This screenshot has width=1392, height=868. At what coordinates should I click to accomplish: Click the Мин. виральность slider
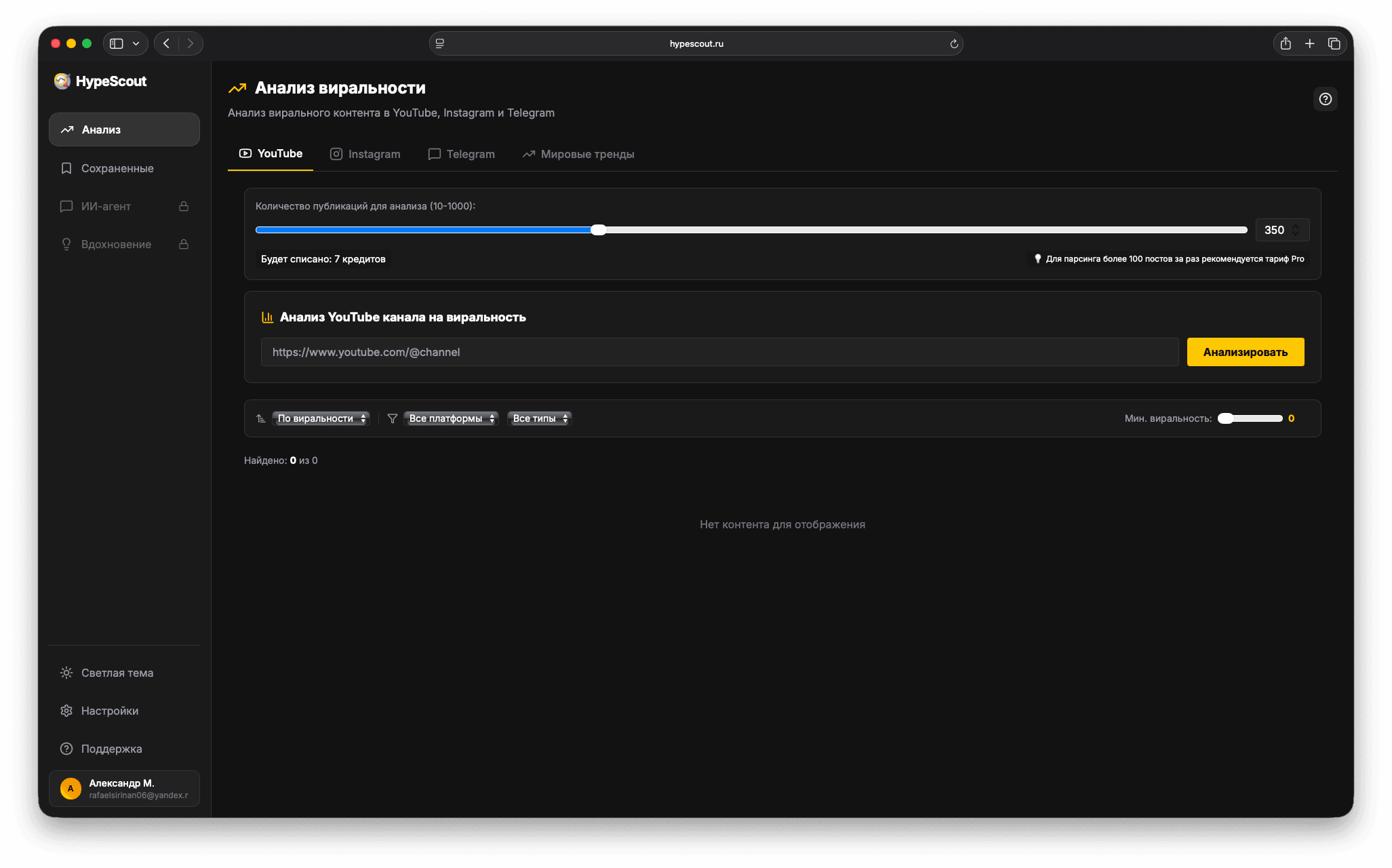pos(1250,418)
